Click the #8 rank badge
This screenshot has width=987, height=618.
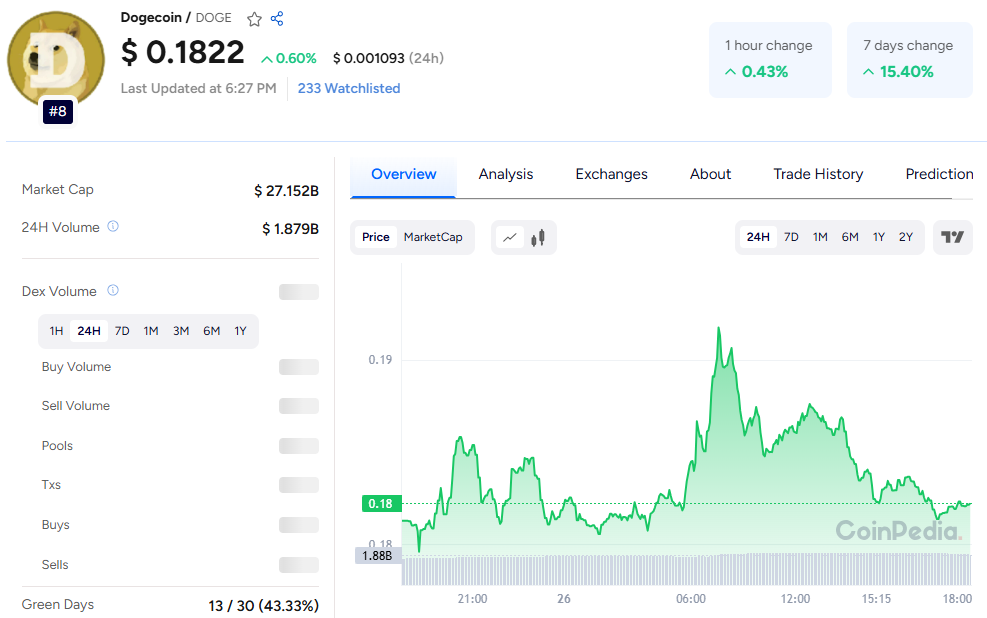pyautogui.click(x=58, y=111)
